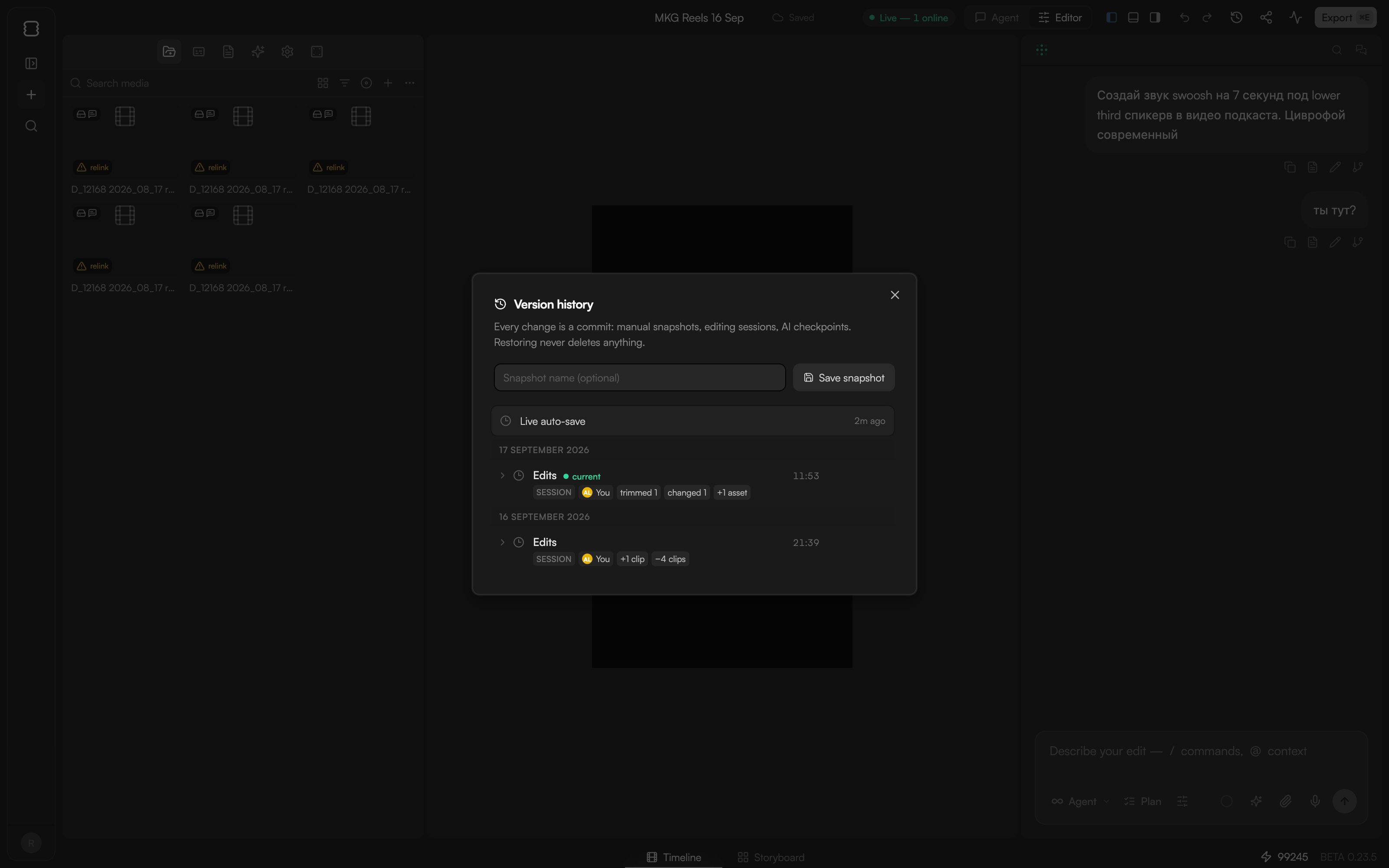1389x868 pixels.
Task: Branch from the 'ты тут?' message
Action: (x=1357, y=242)
